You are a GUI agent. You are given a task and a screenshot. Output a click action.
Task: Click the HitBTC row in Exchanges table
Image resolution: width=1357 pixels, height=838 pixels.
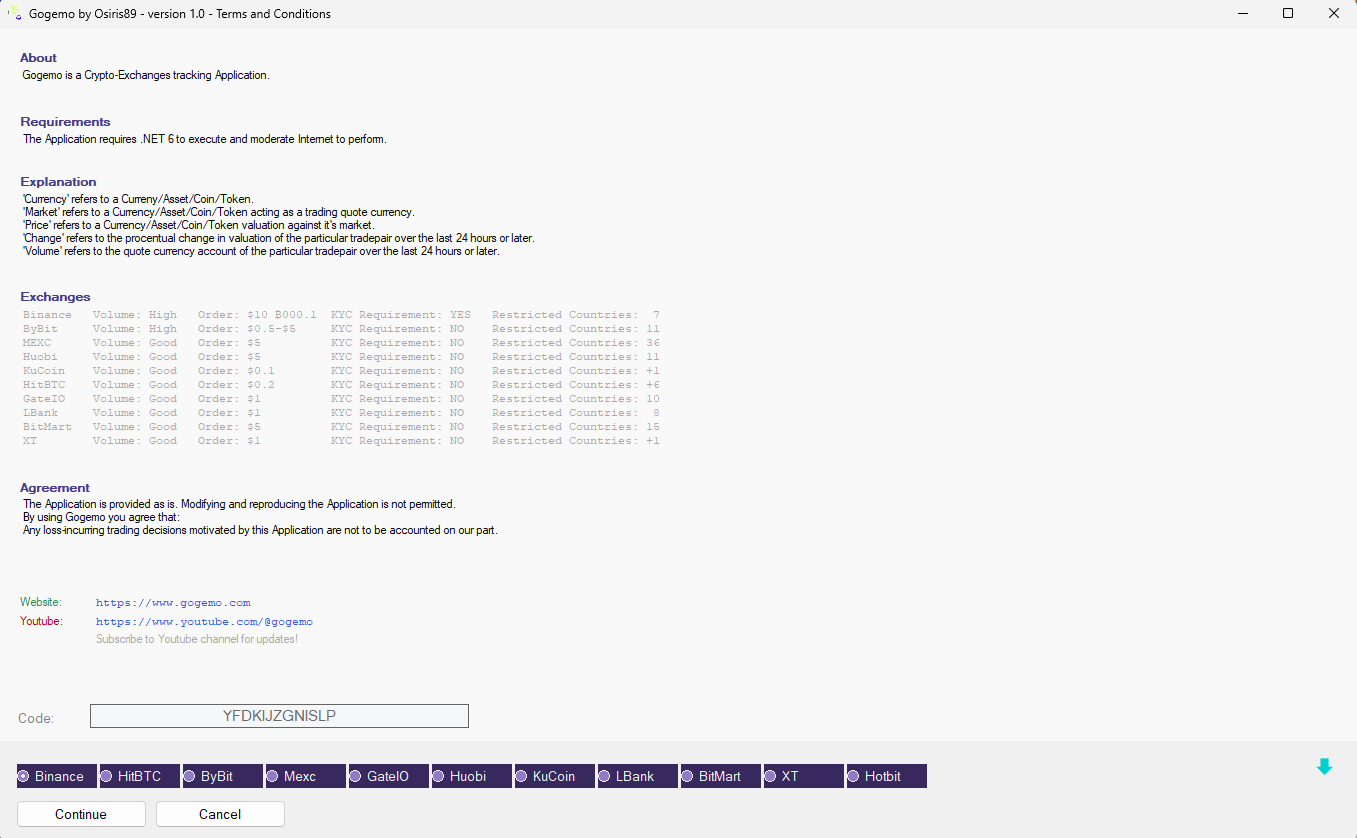pyautogui.click(x=341, y=385)
